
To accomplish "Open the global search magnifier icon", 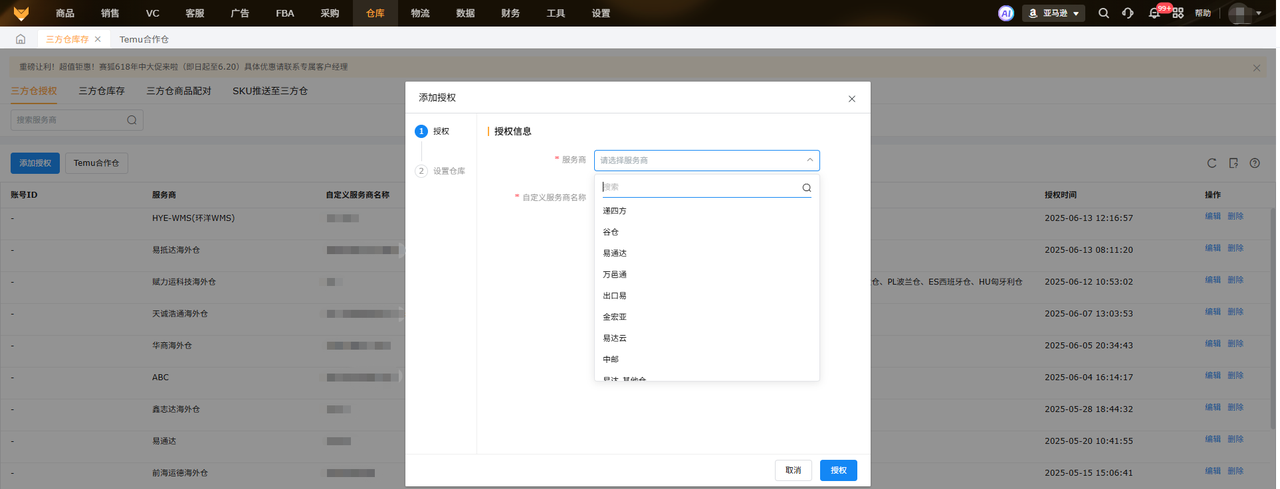I will click(1104, 13).
